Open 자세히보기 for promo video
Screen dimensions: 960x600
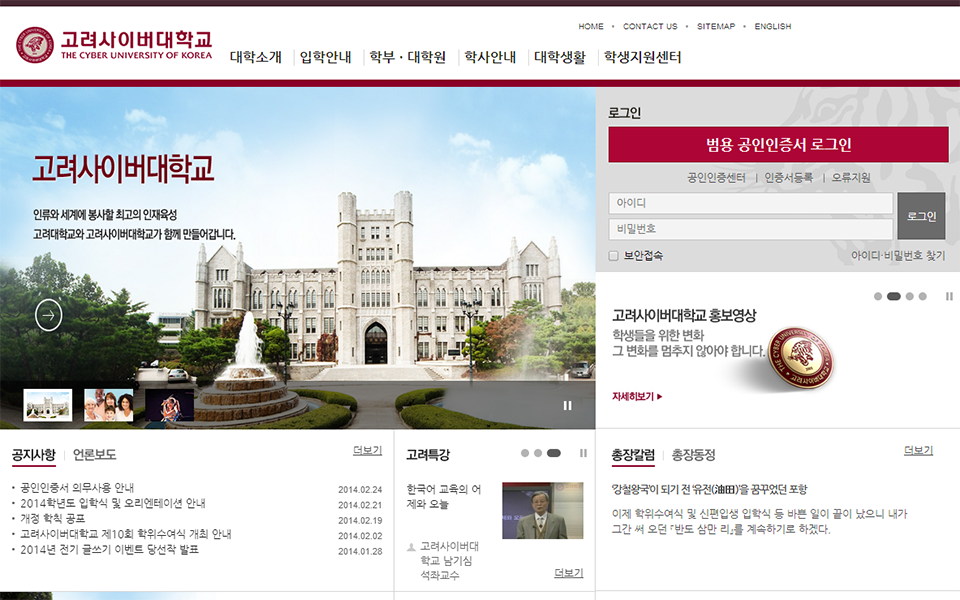point(637,397)
